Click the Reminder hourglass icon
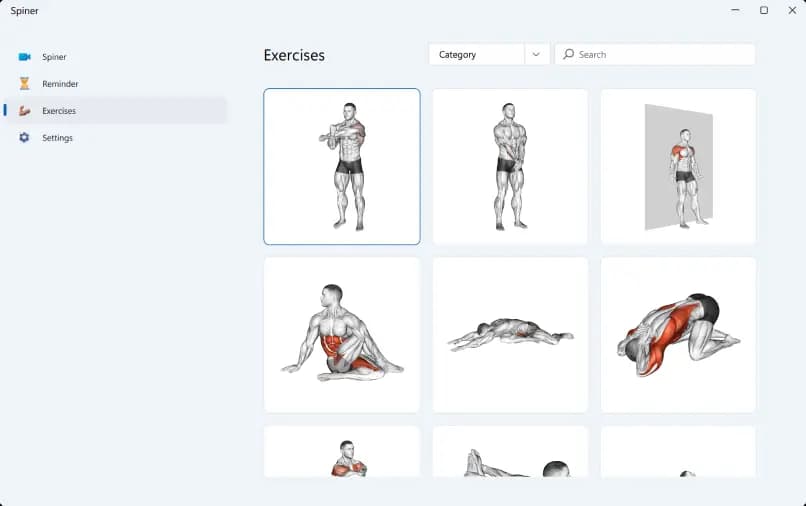Viewport: 806px width, 506px height. click(24, 83)
